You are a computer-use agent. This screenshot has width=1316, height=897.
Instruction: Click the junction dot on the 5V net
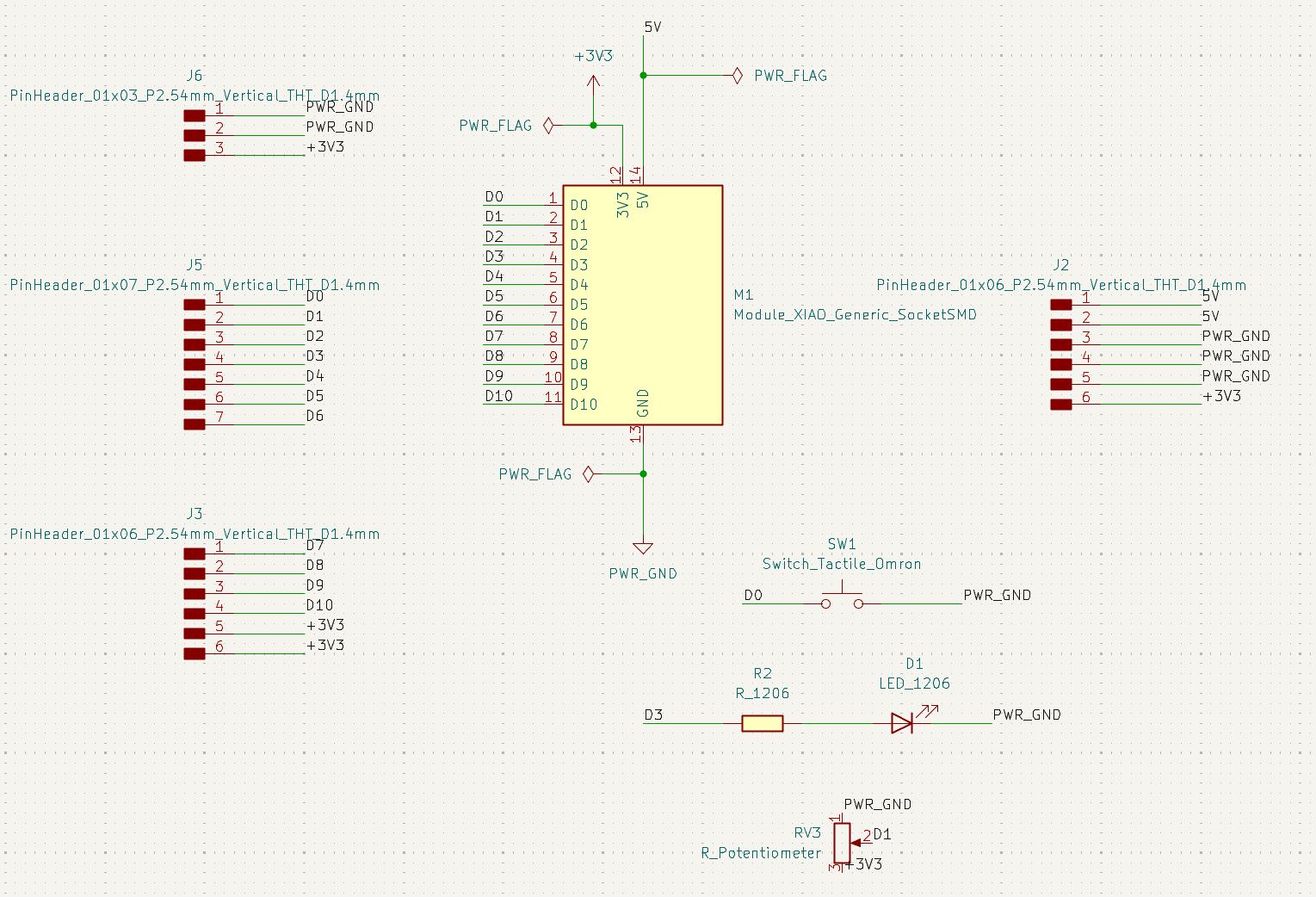click(x=643, y=76)
